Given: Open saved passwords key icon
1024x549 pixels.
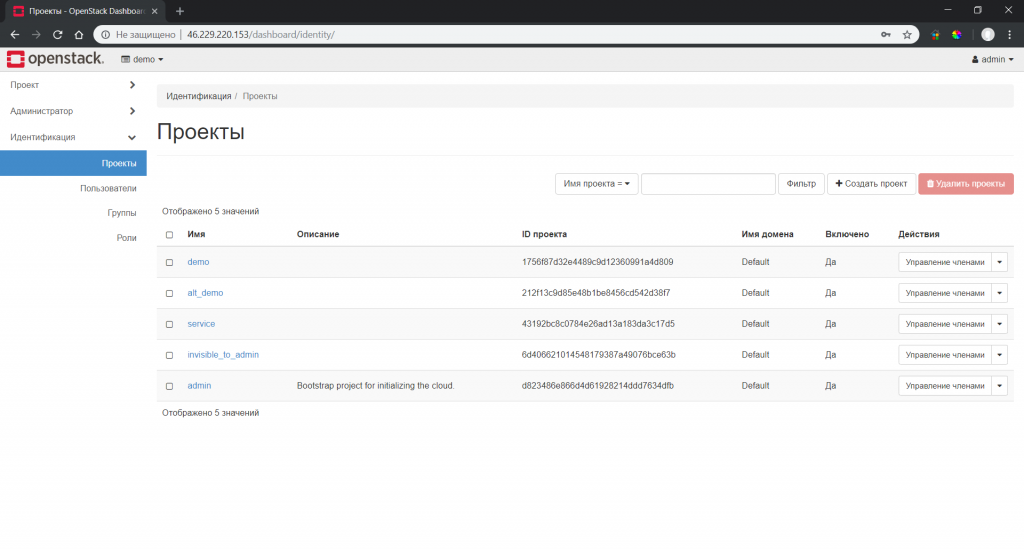Looking at the screenshot, I should coord(886,35).
